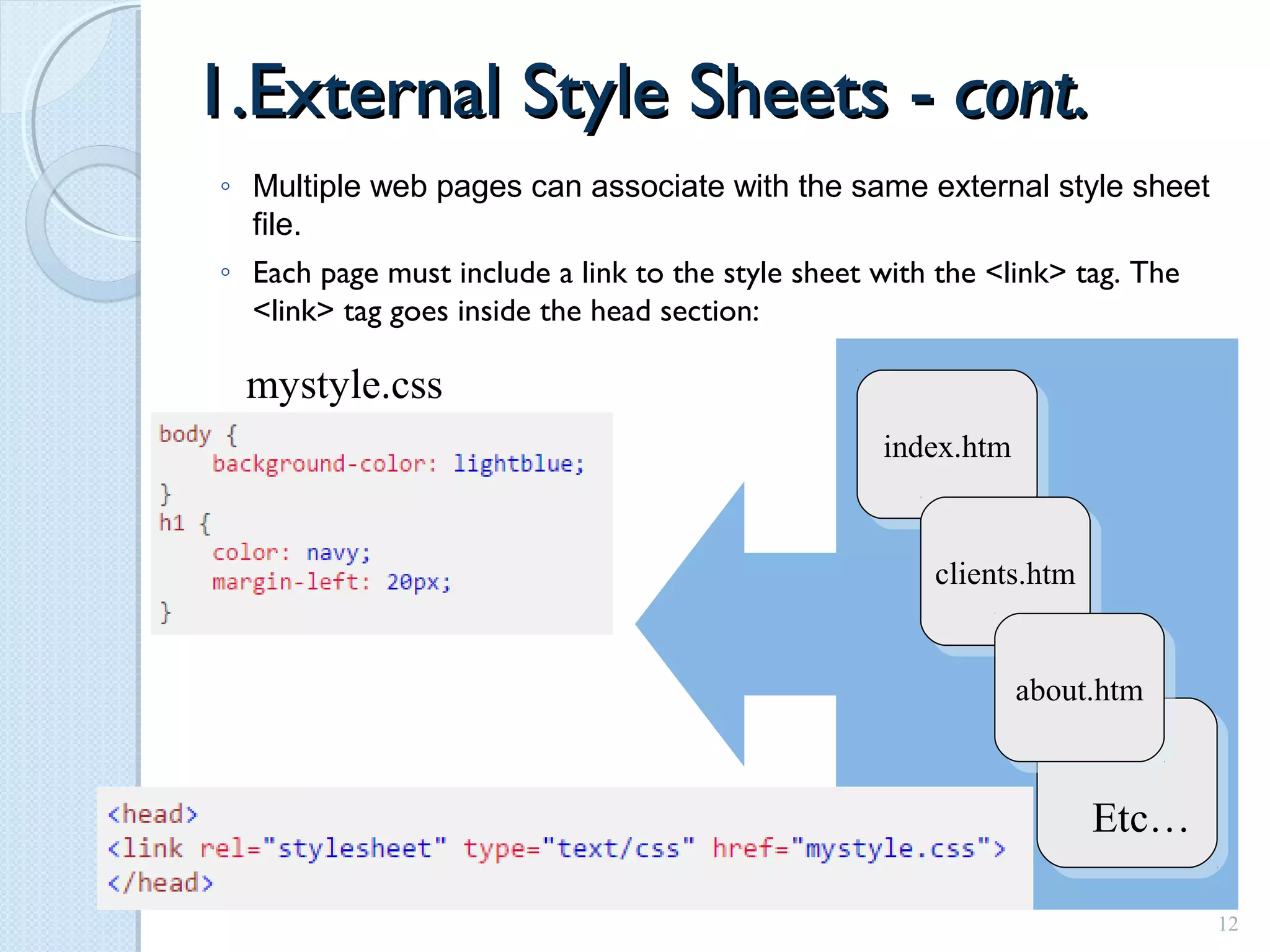Select the 'about.htm' page box
The height and width of the screenshot is (952, 1270).
1079,687
